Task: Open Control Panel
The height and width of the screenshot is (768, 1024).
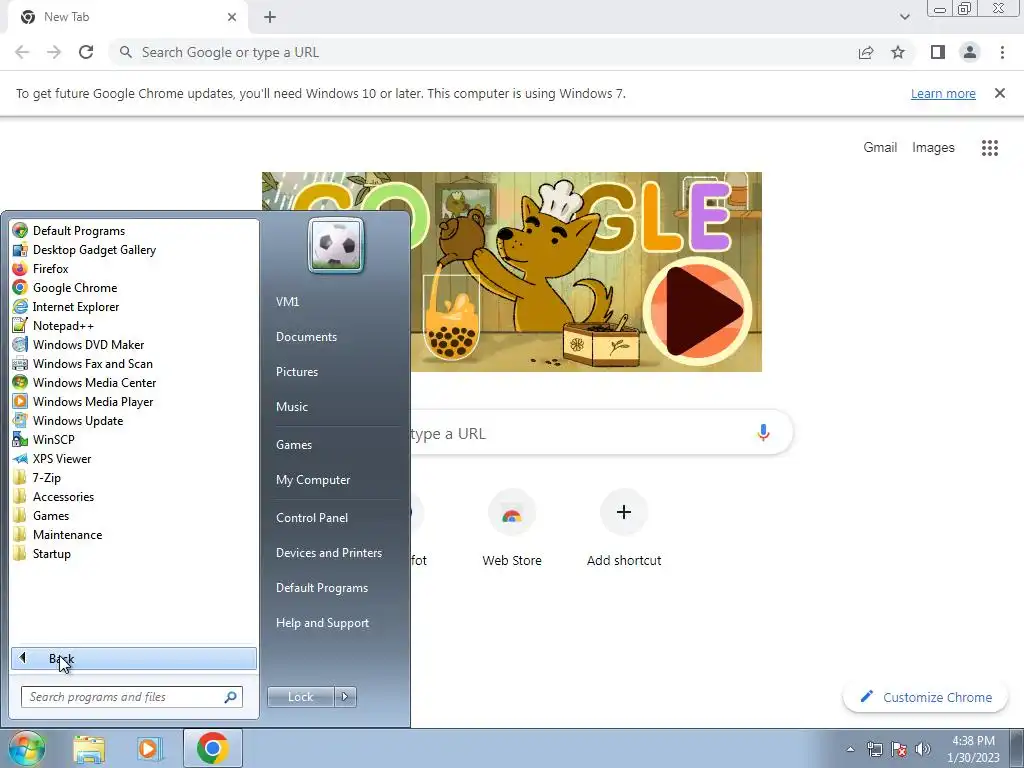Action: [312, 518]
